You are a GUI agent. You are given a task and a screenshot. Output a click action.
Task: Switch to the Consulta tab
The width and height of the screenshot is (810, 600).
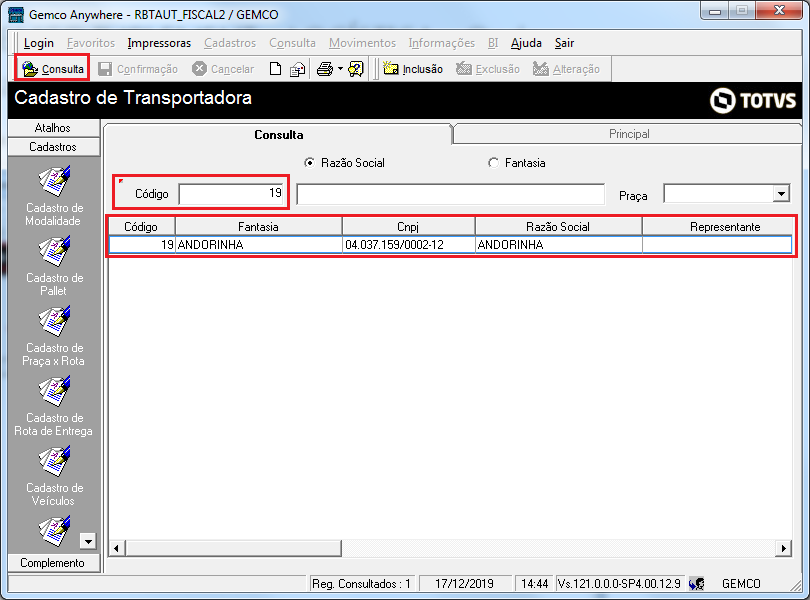(278, 134)
